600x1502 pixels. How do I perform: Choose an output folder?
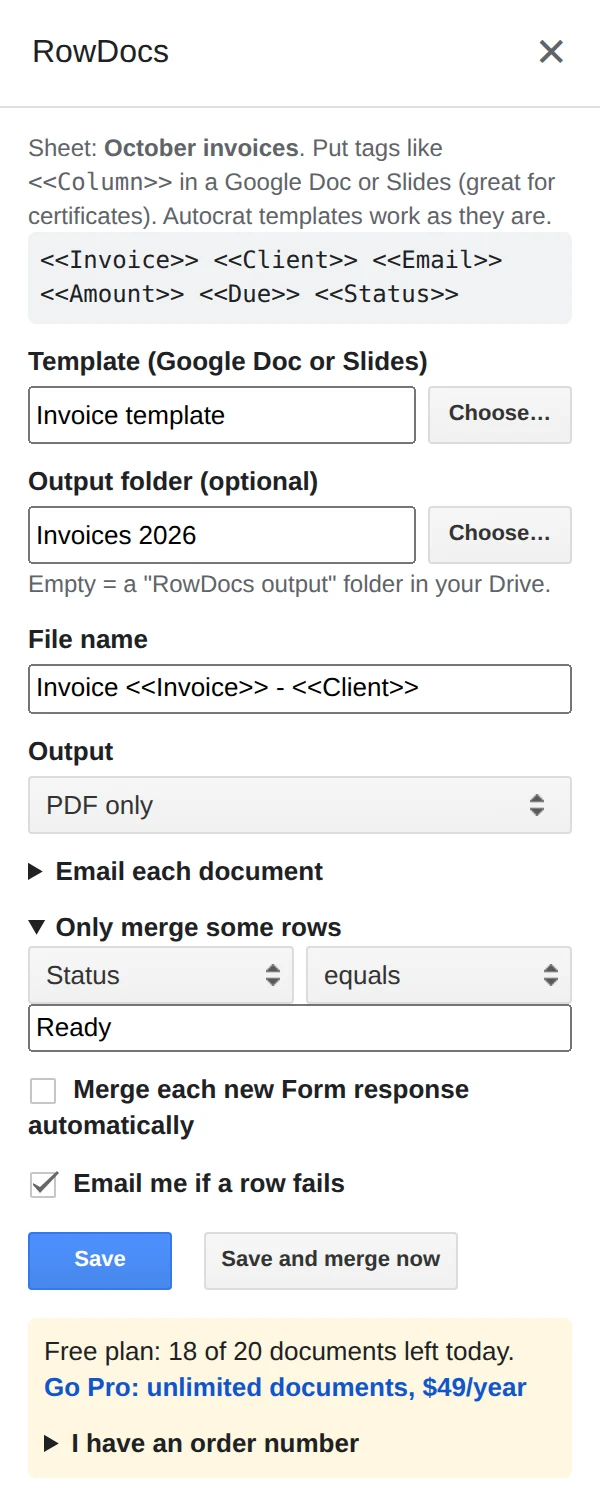tap(499, 534)
